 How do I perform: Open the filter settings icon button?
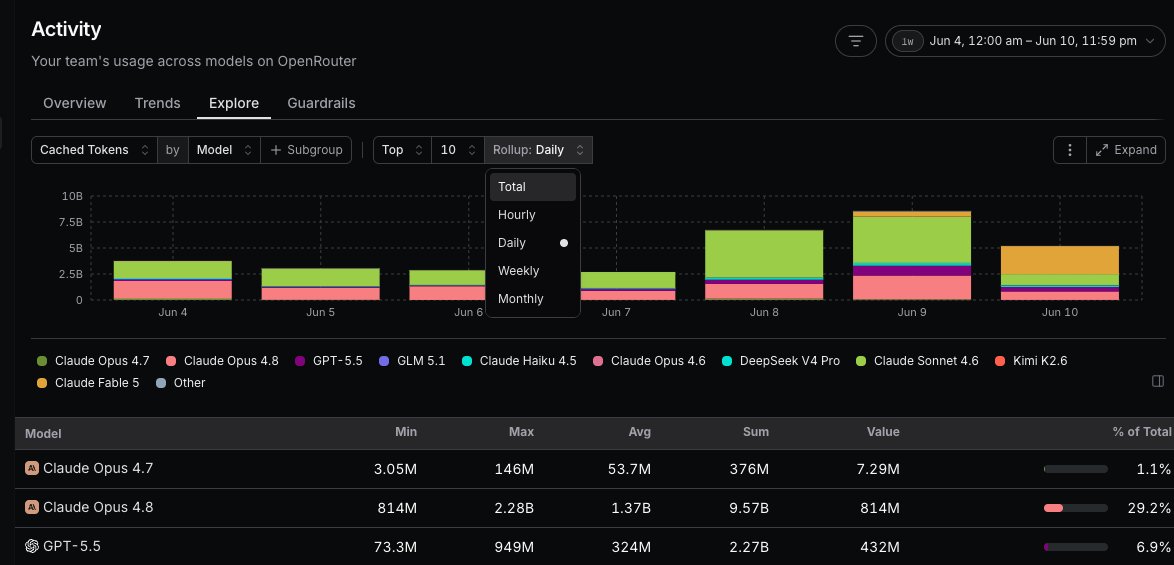click(856, 41)
